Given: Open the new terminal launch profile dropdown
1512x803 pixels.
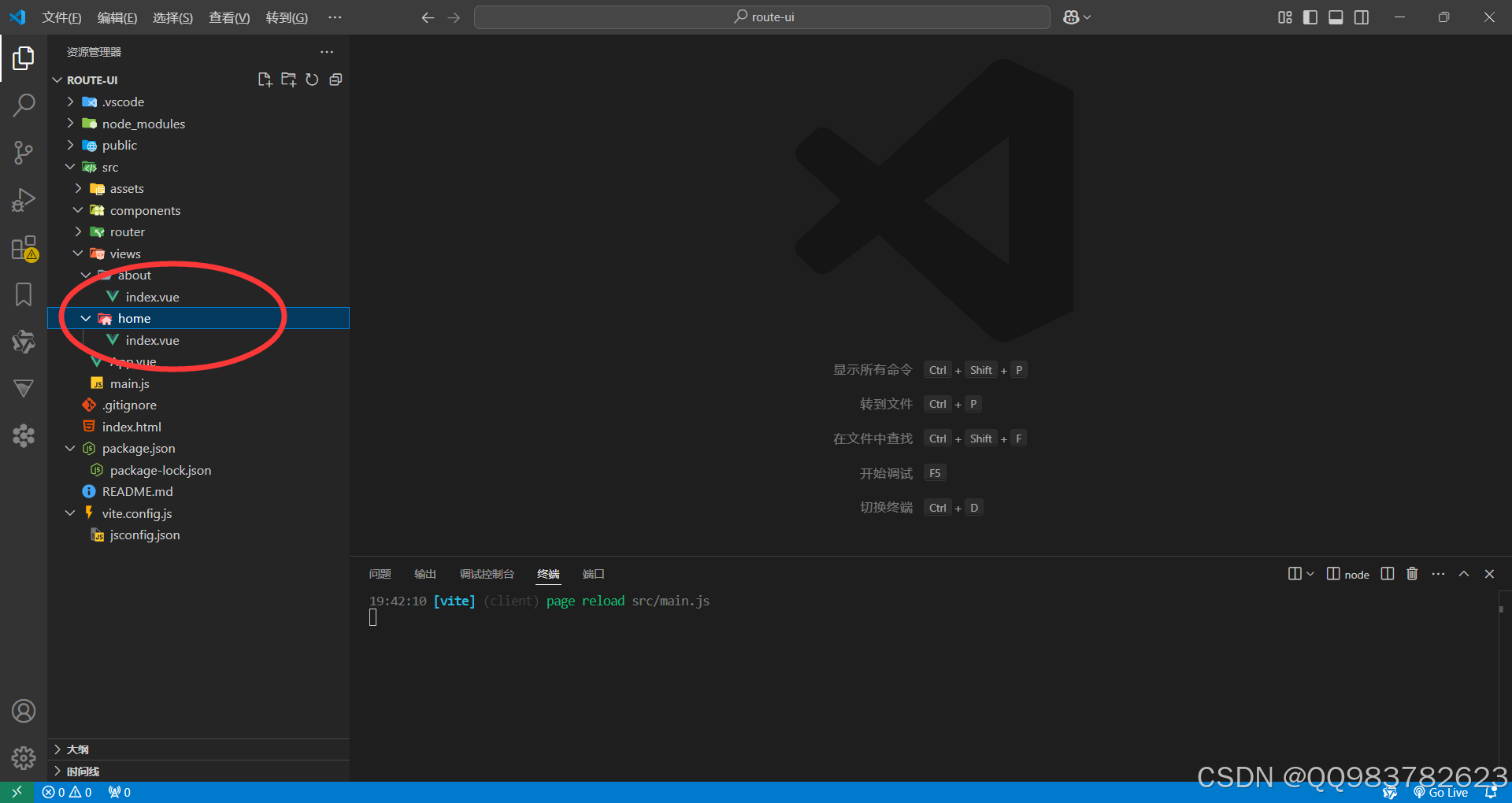Looking at the screenshot, I should tap(1310, 574).
